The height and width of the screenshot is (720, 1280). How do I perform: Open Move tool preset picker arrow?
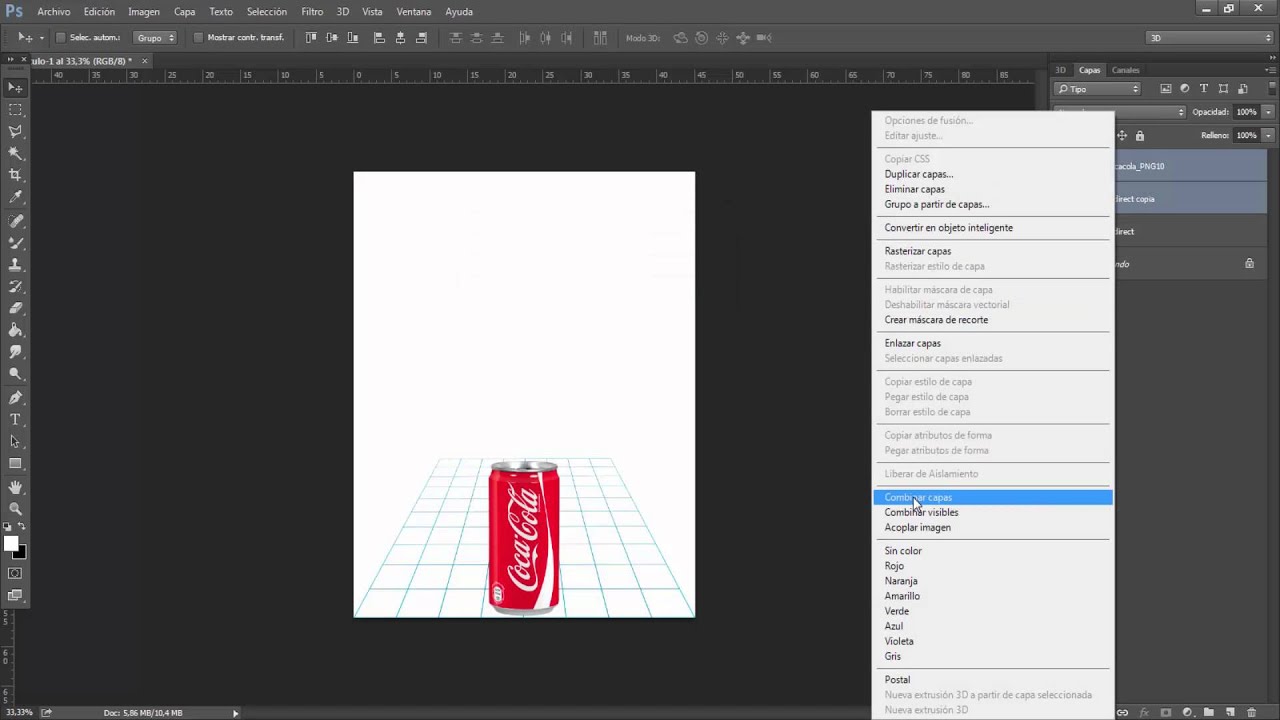click(x=41, y=38)
